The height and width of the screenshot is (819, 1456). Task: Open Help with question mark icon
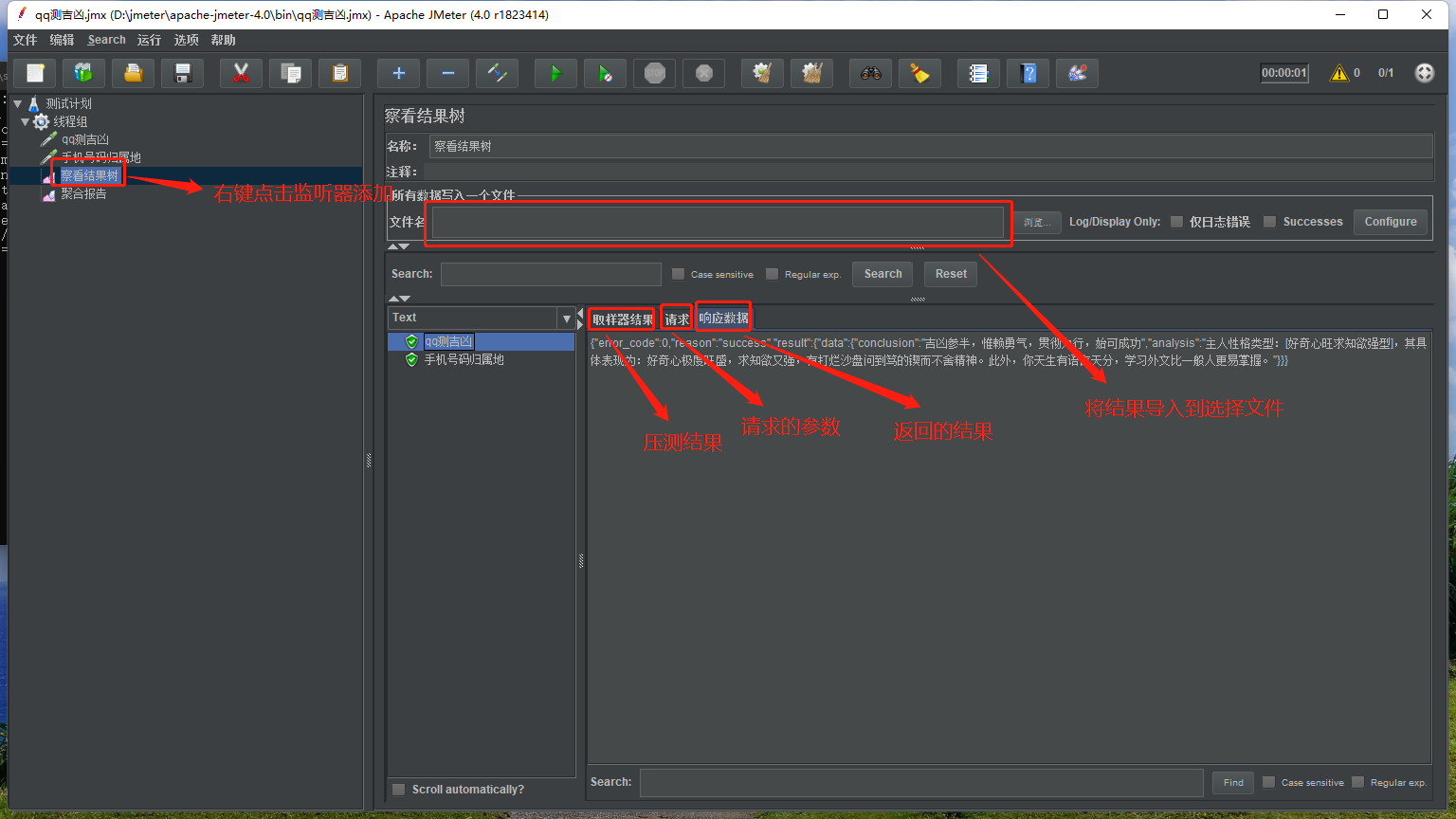click(1028, 73)
